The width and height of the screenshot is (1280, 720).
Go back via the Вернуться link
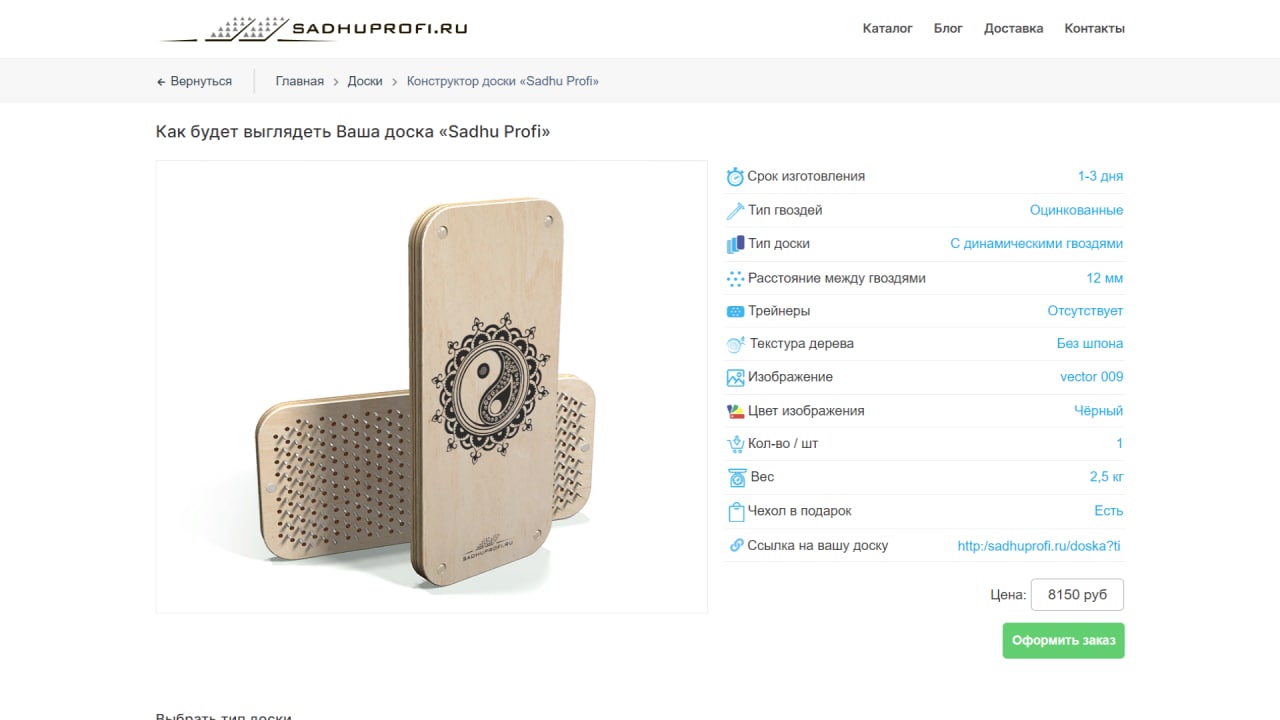click(195, 81)
